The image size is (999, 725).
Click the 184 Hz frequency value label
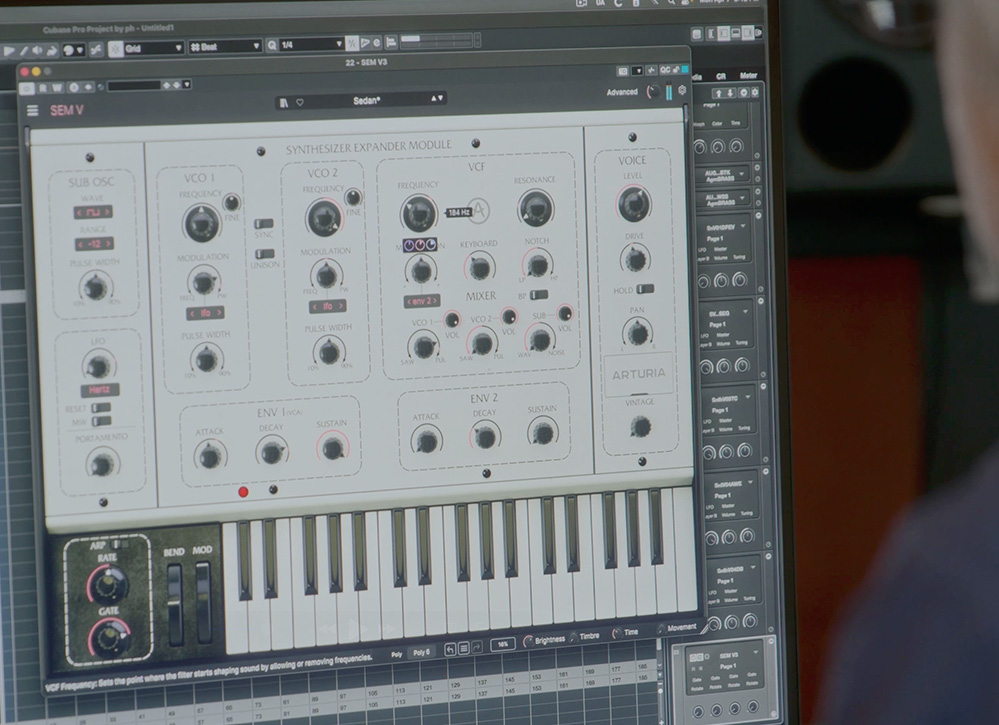point(458,213)
